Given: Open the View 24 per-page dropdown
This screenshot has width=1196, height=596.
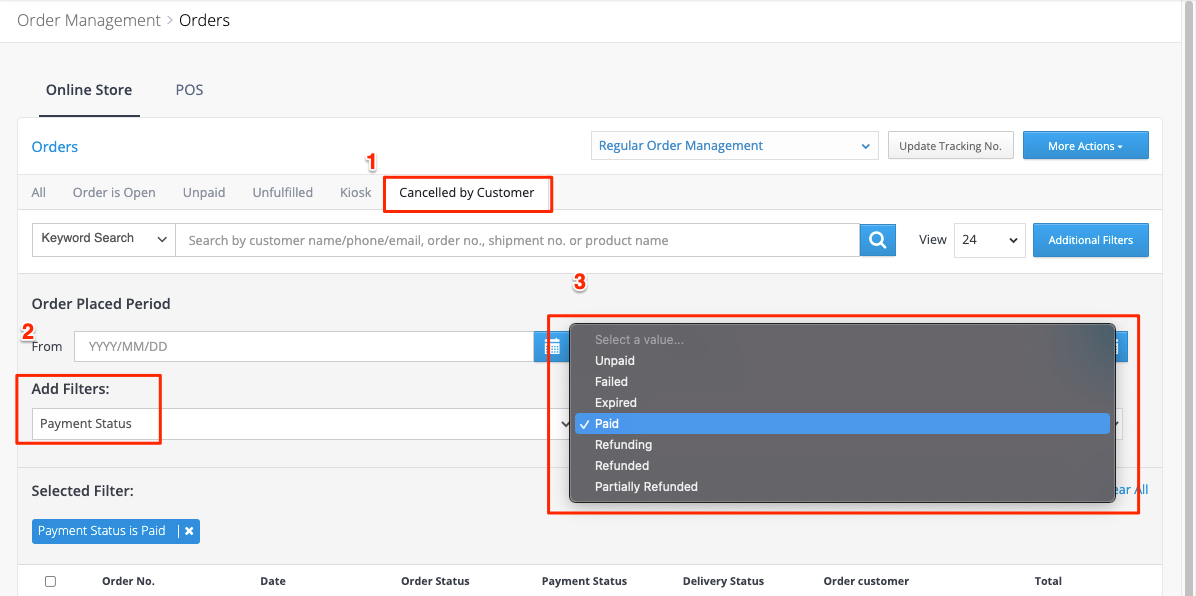Looking at the screenshot, I should coord(989,240).
